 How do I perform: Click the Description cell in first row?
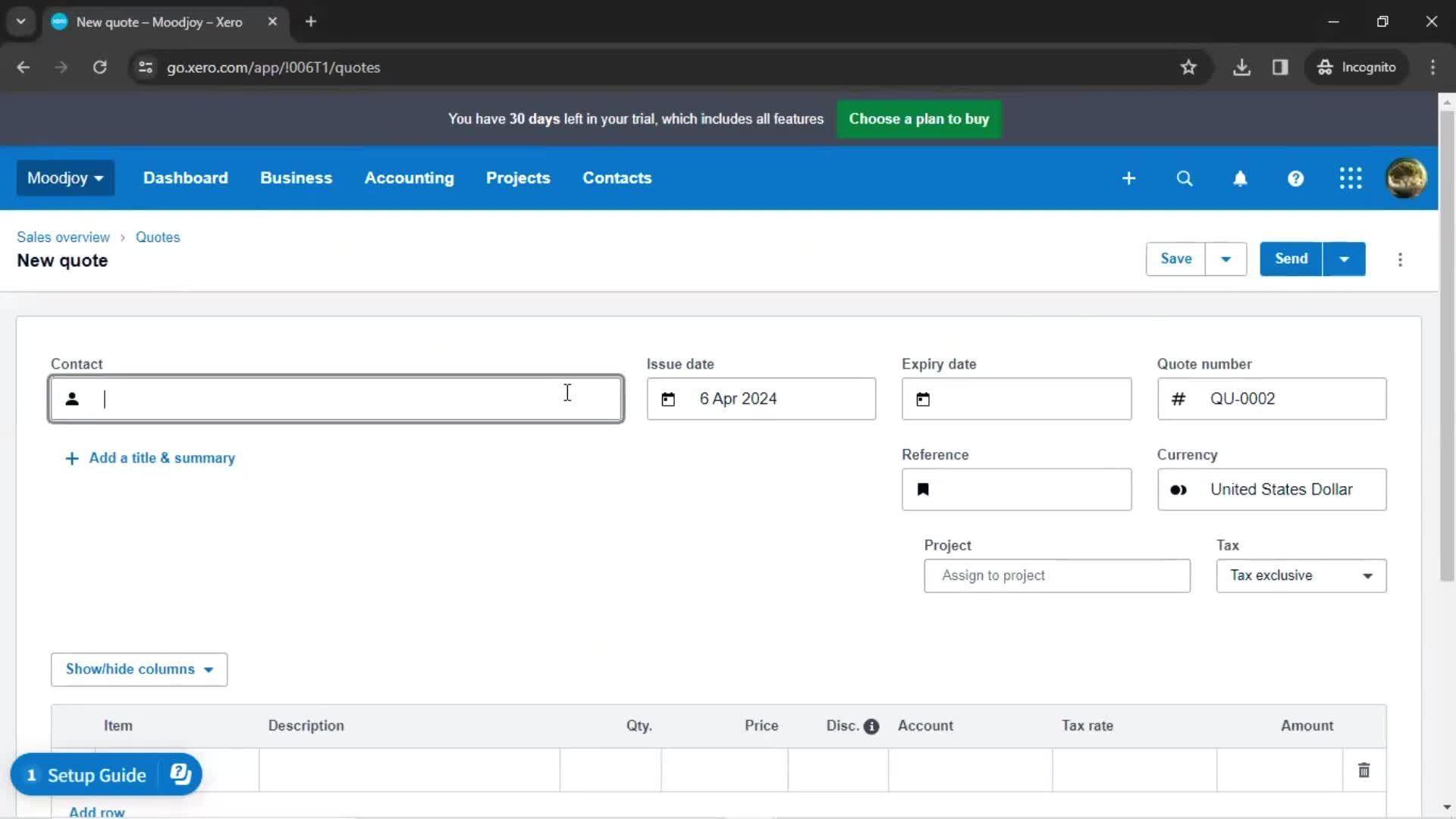[x=409, y=770]
